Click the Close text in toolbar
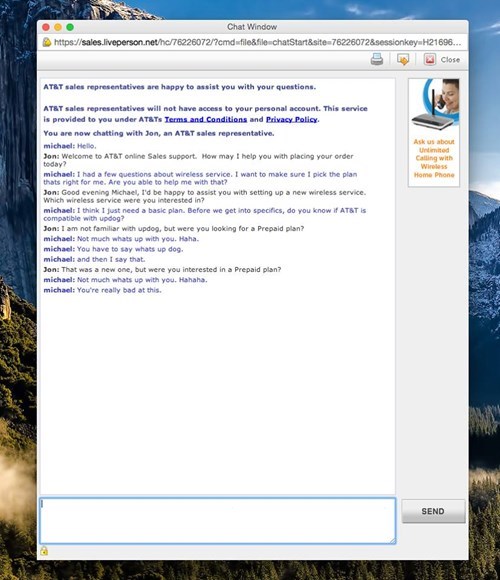 (450, 60)
